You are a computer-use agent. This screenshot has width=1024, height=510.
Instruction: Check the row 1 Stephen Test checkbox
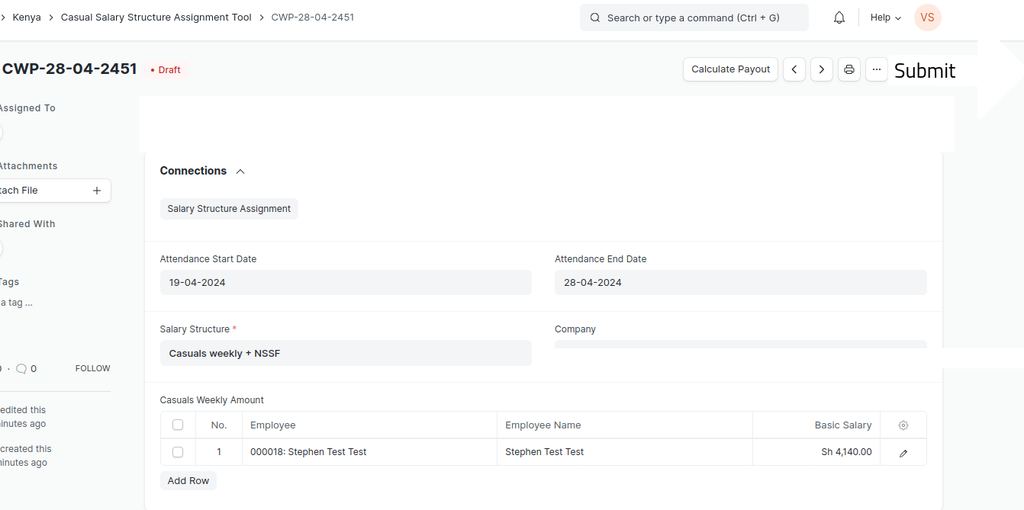pos(178,452)
